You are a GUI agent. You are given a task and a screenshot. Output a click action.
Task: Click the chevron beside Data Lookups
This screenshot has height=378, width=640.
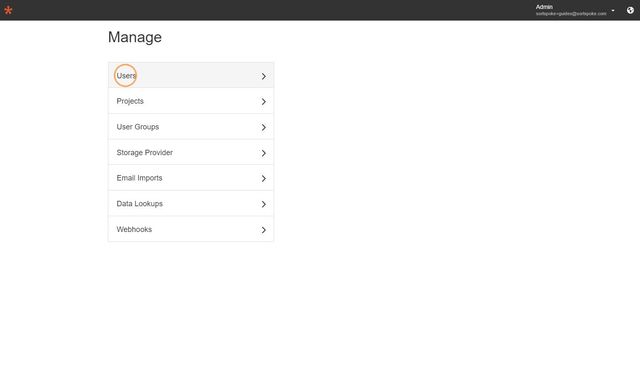tap(264, 204)
